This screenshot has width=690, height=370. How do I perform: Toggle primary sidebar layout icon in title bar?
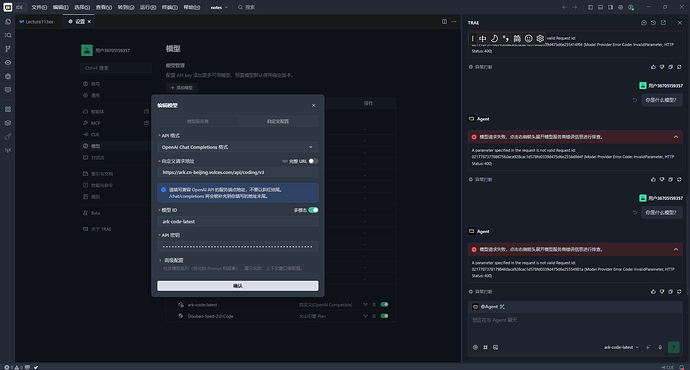(591, 7)
